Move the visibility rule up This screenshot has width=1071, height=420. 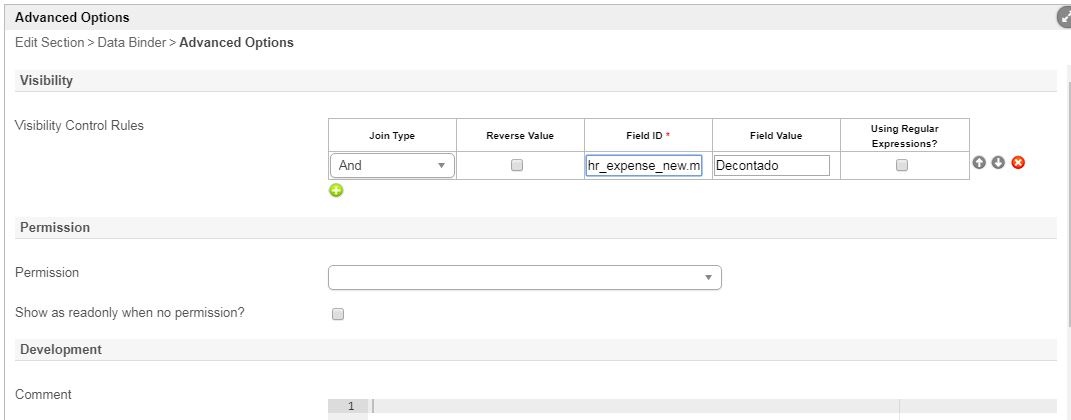pyautogui.click(x=981, y=163)
